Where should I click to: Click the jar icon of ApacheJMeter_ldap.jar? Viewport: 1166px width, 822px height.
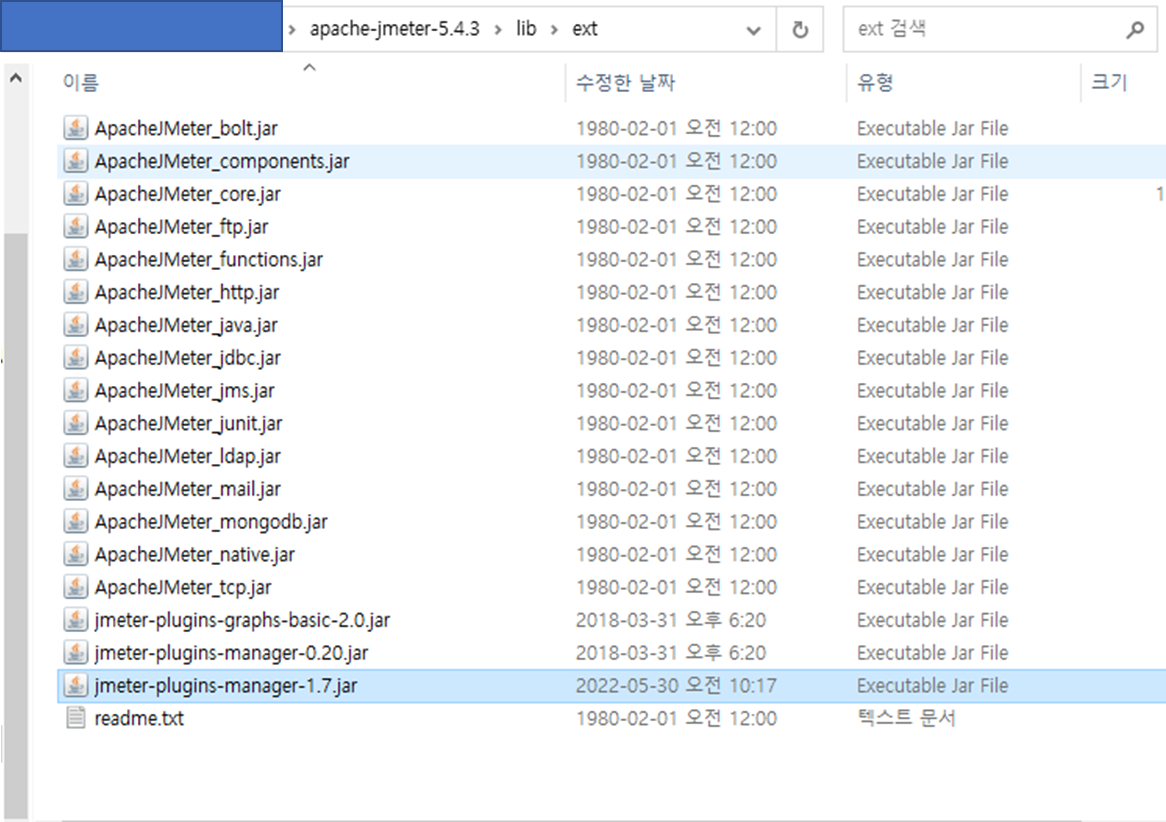75,455
